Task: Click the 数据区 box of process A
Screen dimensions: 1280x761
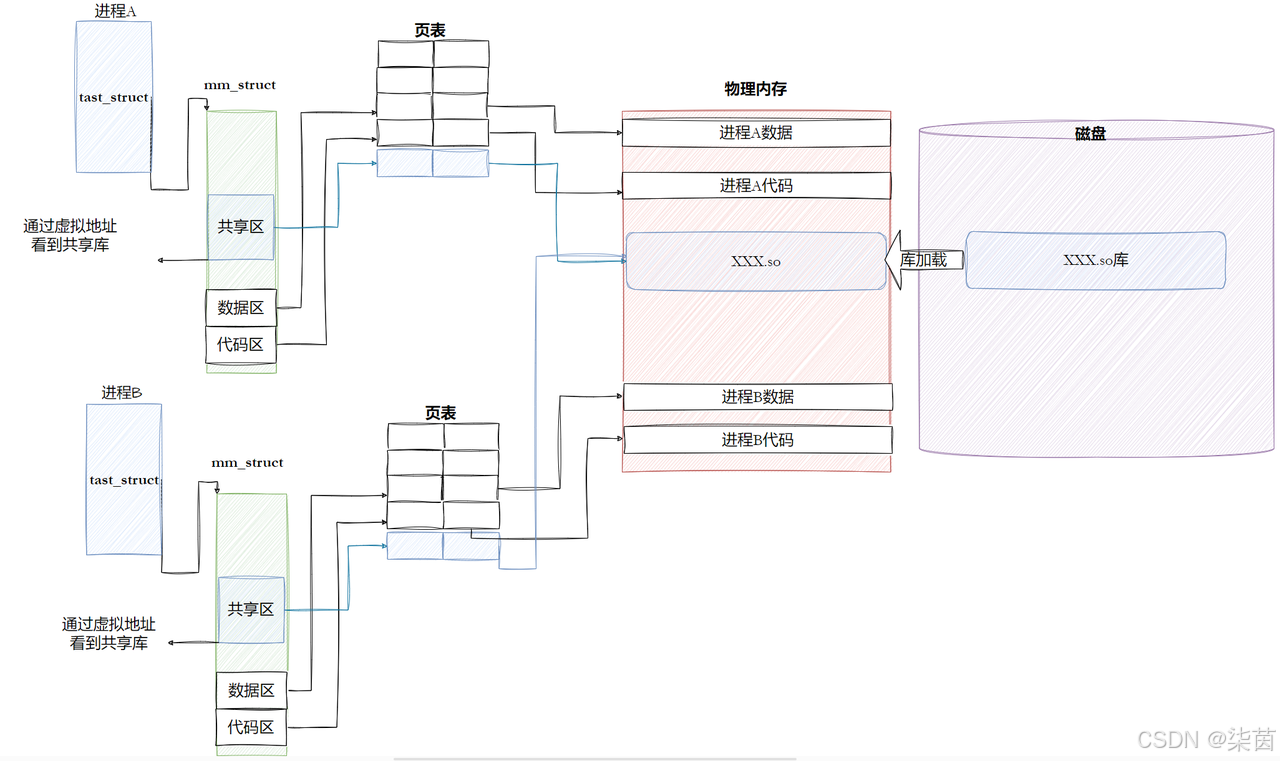Action: click(240, 307)
